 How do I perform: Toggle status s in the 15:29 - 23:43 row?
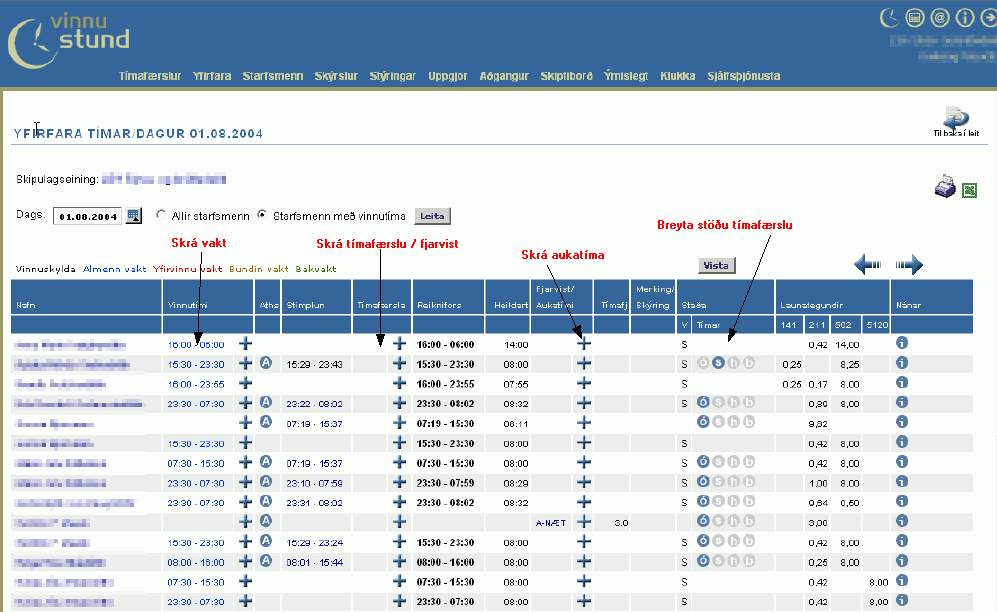pyautogui.click(x=719, y=363)
